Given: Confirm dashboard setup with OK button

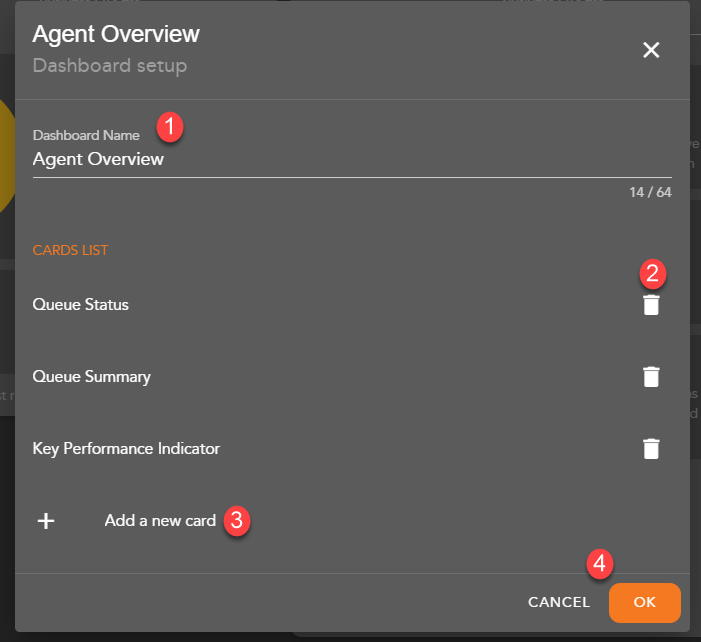Looking at the screenshot, I should 644,602.
